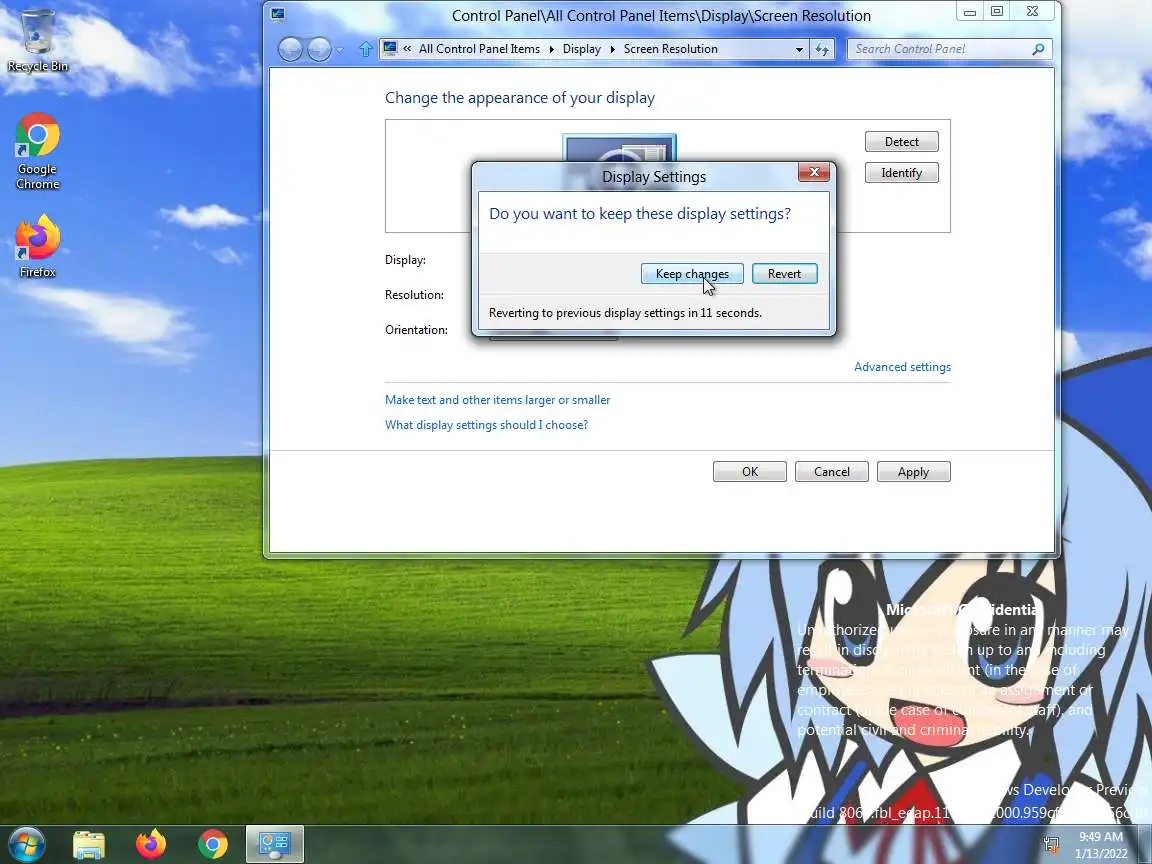Viewport: 1152px width, 864px height.
Task: Click the Identify button
Action: click(x=901, y=173)
